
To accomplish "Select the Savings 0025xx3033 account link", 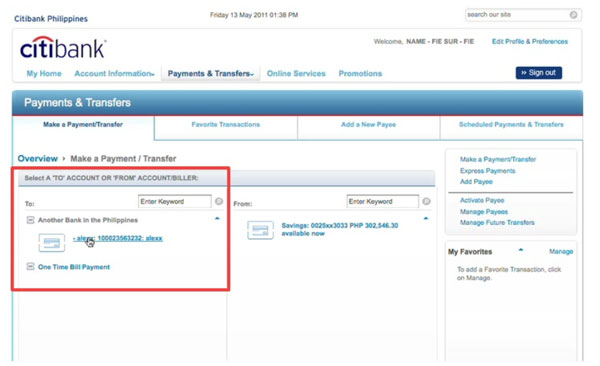I will (x=340, y=229).
